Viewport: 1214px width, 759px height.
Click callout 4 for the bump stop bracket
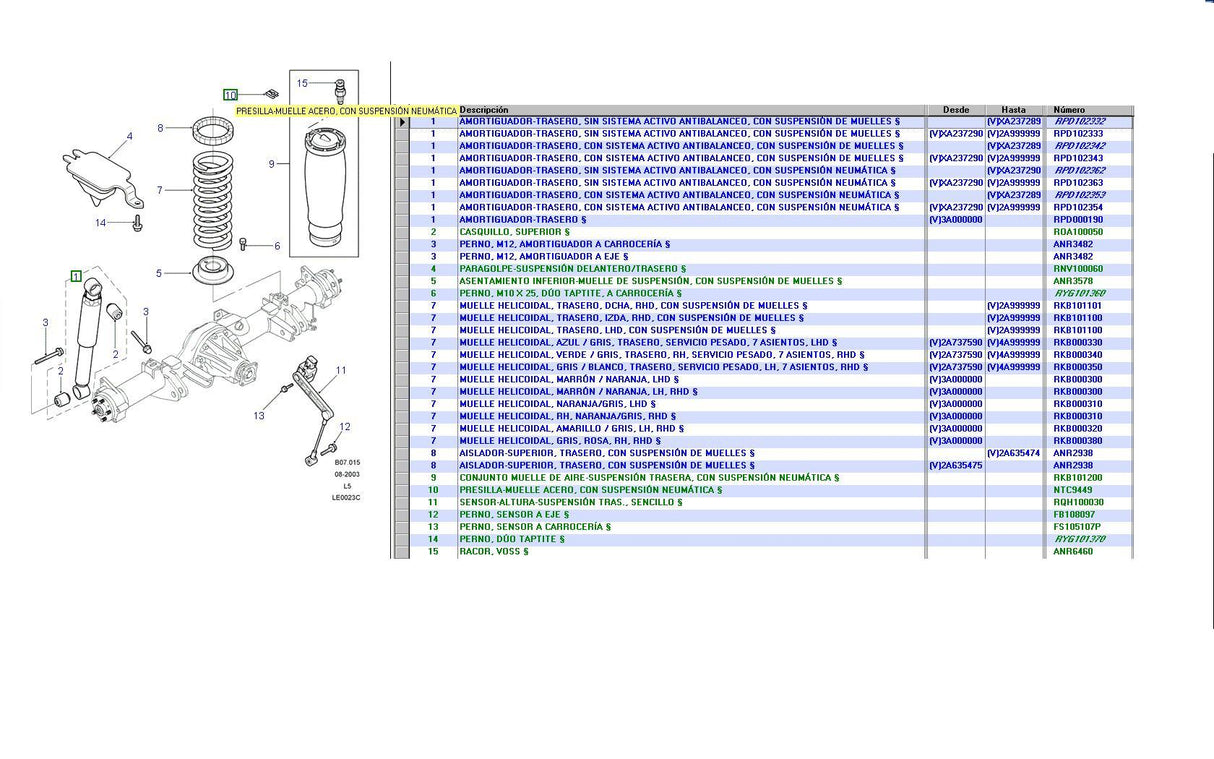pos(128,136)
